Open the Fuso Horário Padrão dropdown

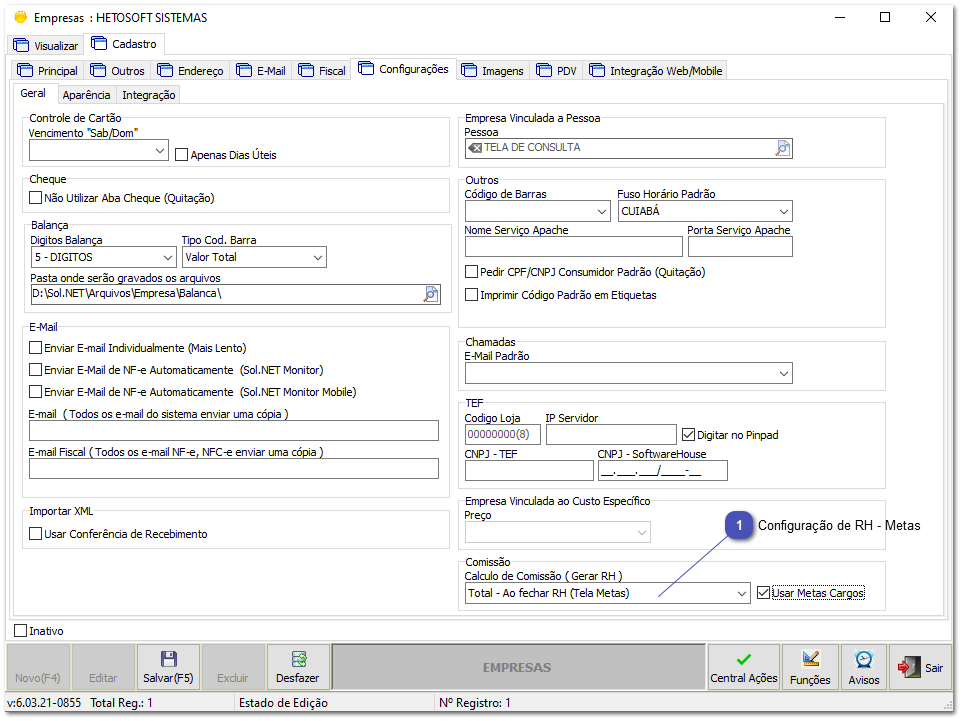pos(783,211)
